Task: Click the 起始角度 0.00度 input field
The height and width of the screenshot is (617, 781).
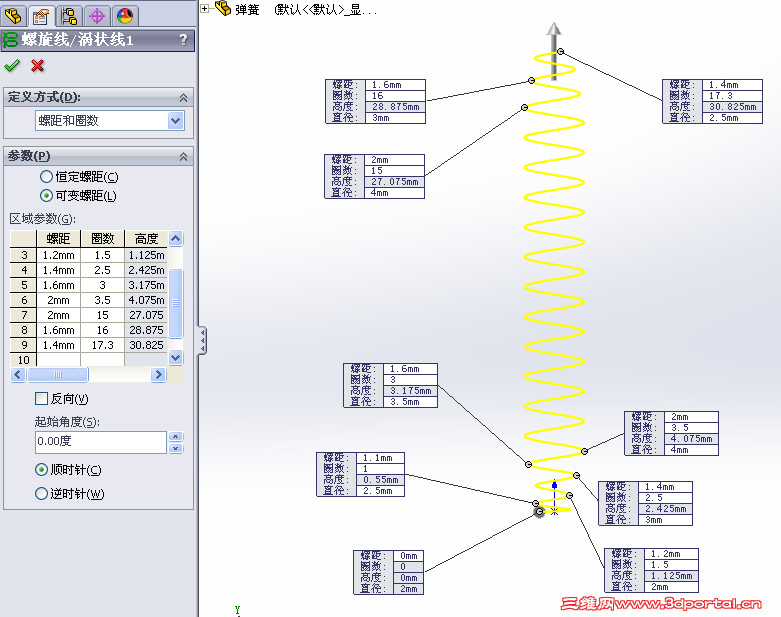Action: (101, 442)
